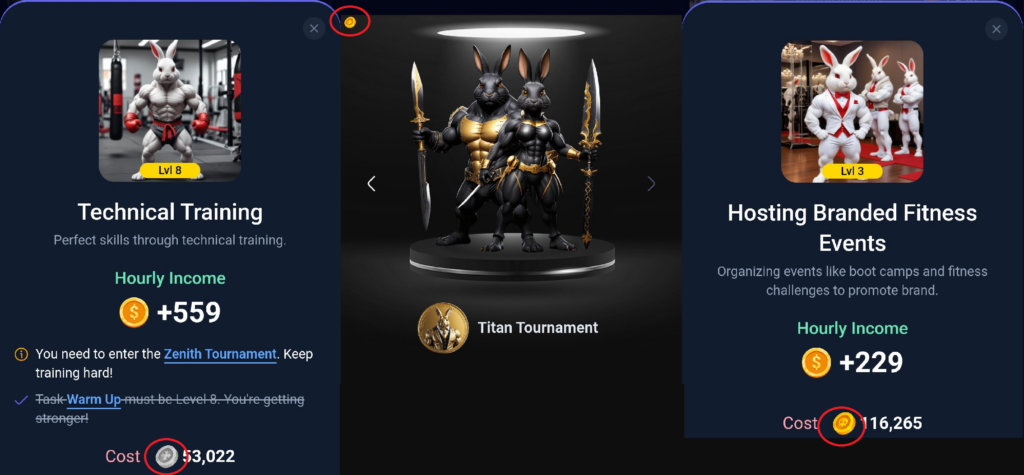Open the Zenith Tournament link
The image size is (1024, 475).
pyautogui.click(x=220, y=354)
